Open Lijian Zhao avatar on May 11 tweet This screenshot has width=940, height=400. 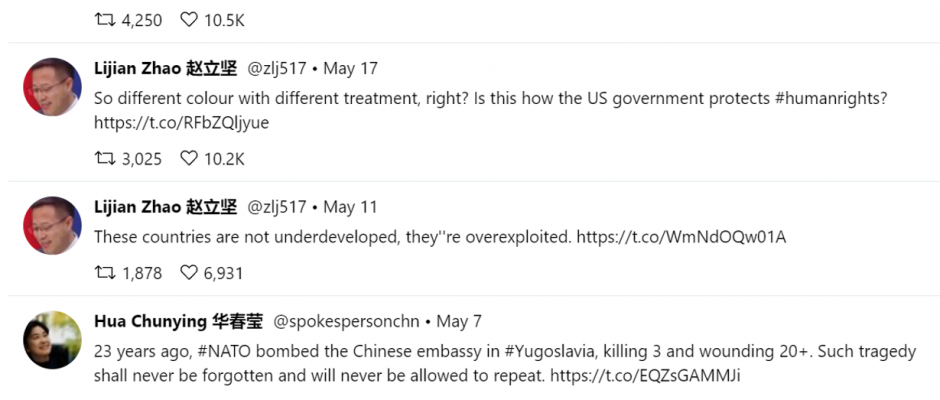pyautogui.click(x=52, y=225)
